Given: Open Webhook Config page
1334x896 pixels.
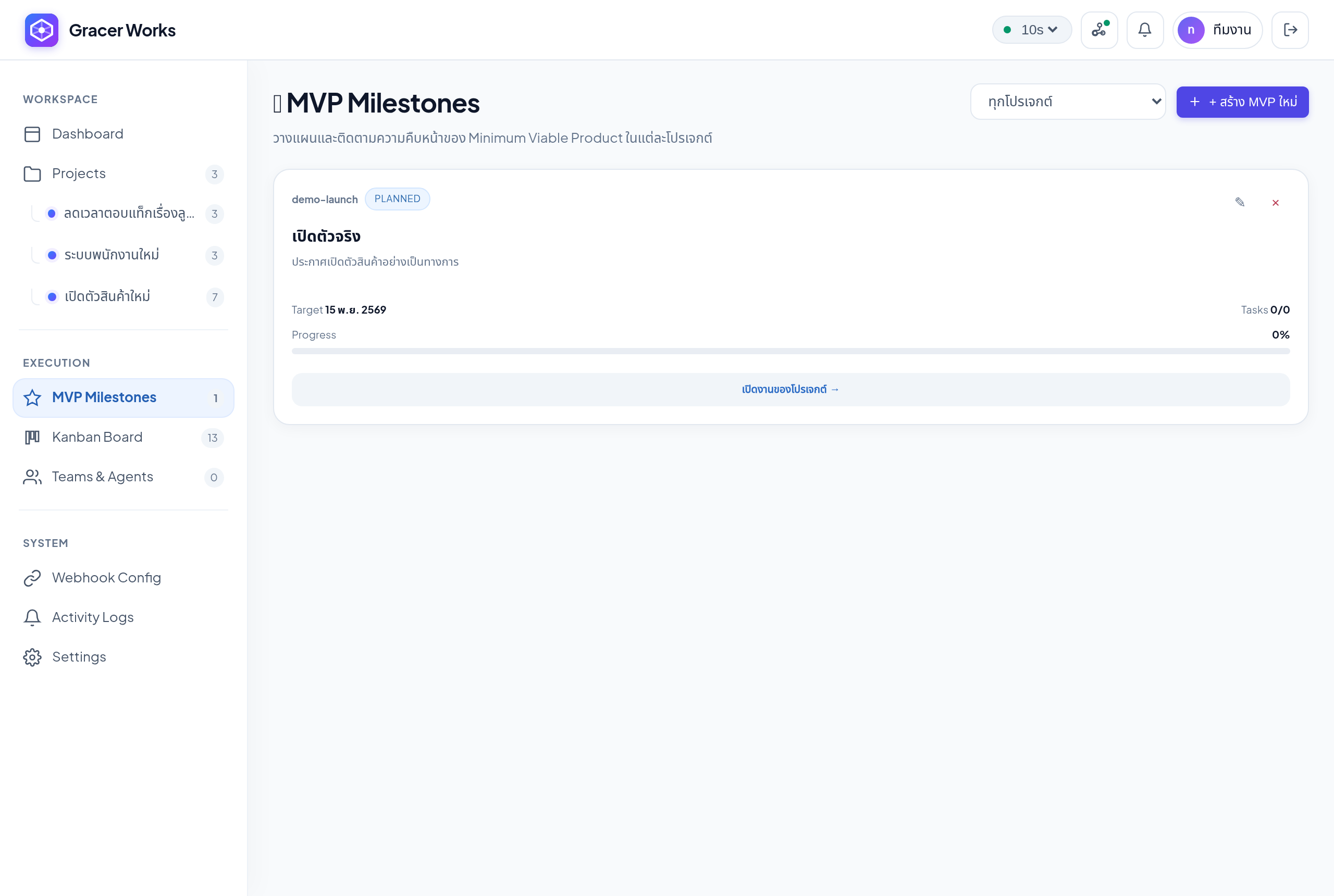Looking at the screenshot, I should point(123,578).
